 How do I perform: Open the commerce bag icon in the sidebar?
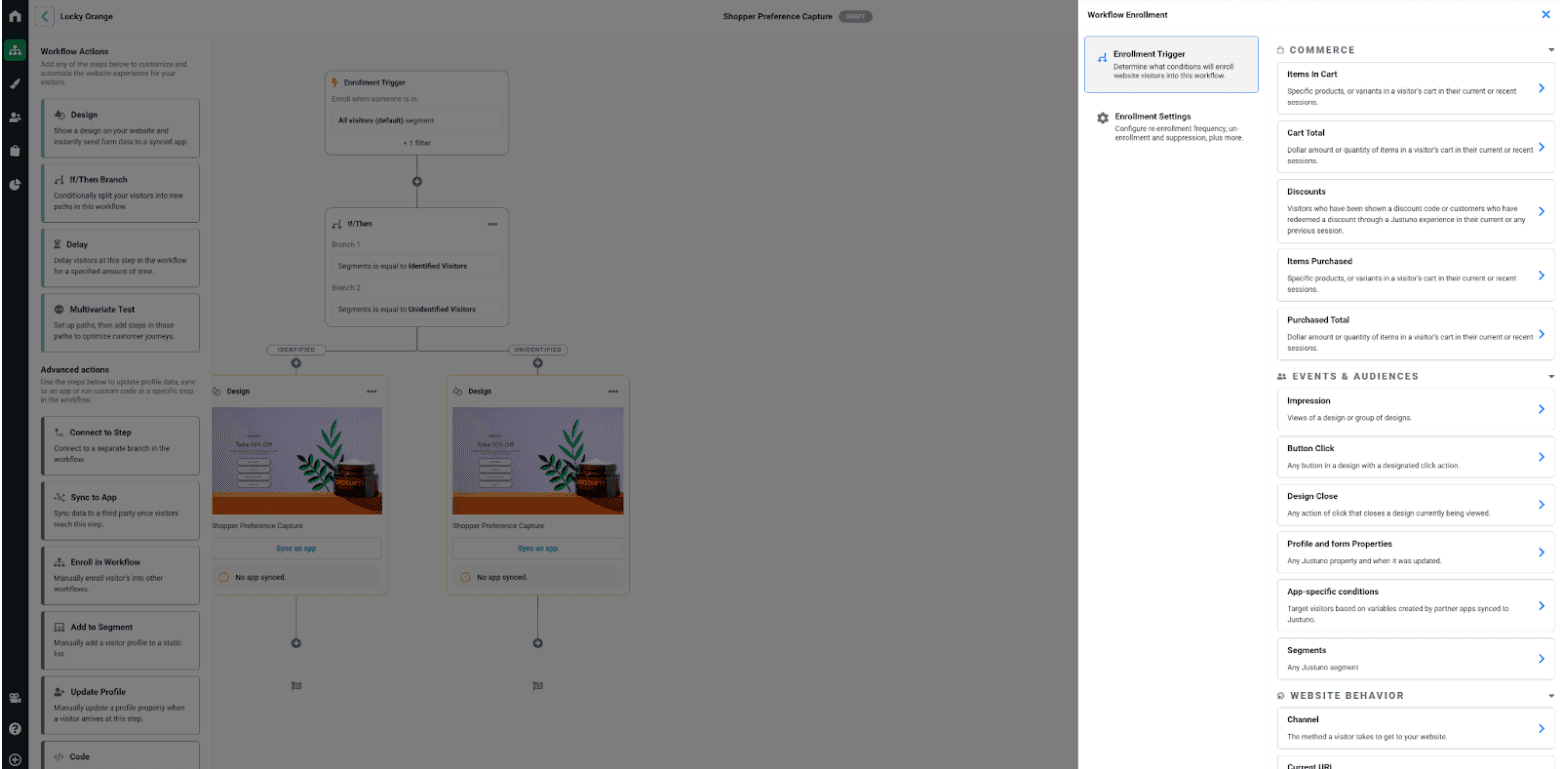[14, 151]
